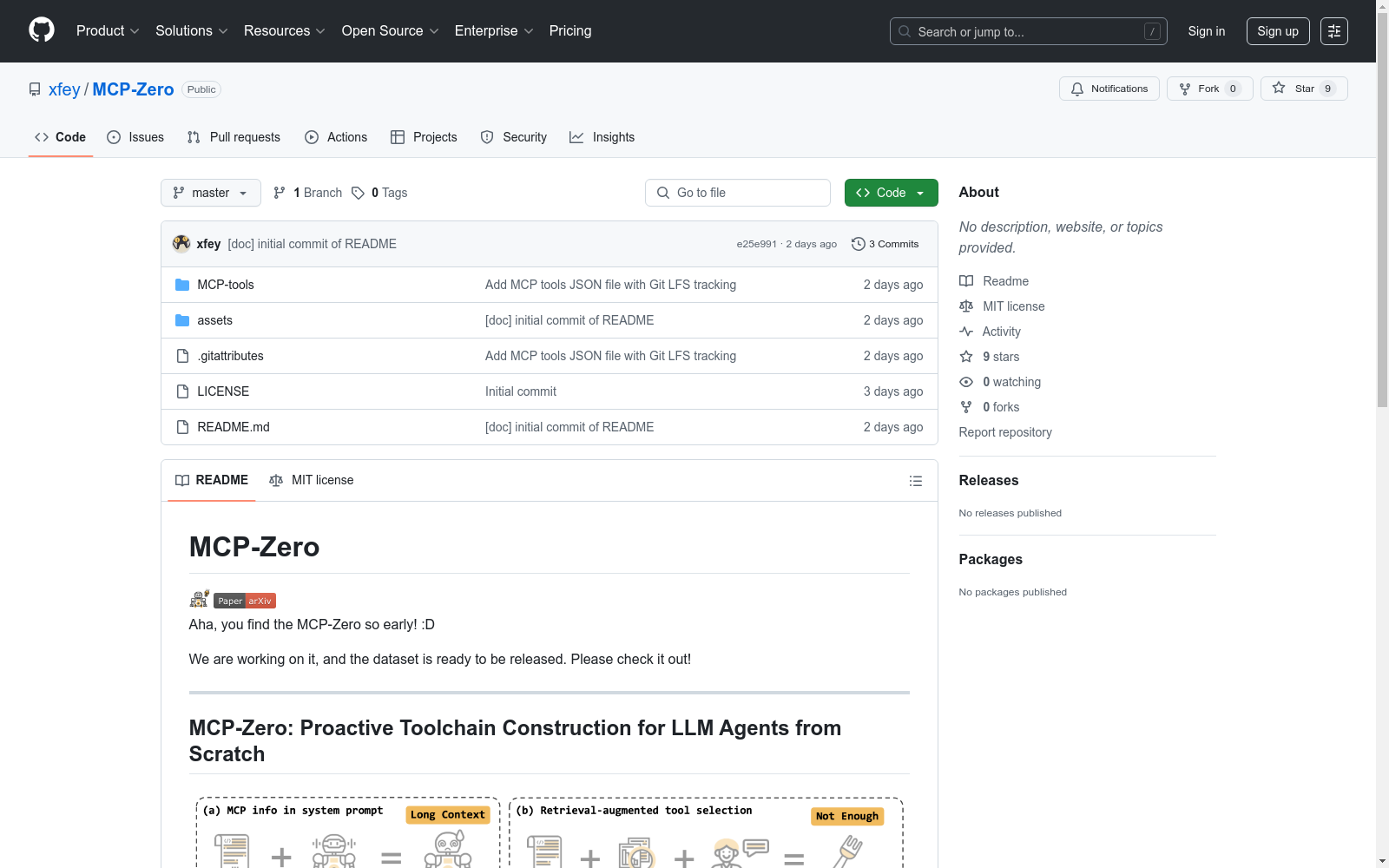
Task: Switch to the Insights tab
Action: [602, 137]
